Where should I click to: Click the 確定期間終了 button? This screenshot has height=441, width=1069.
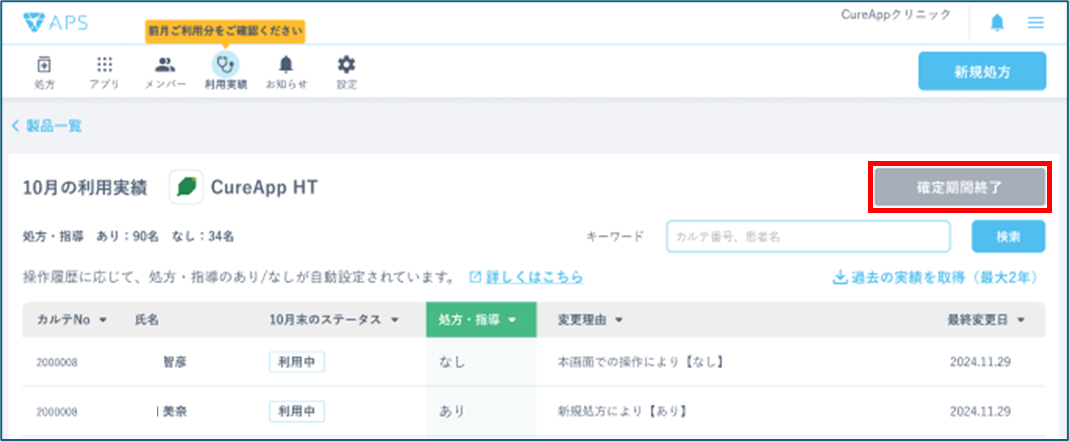click(x=959, y=187)
